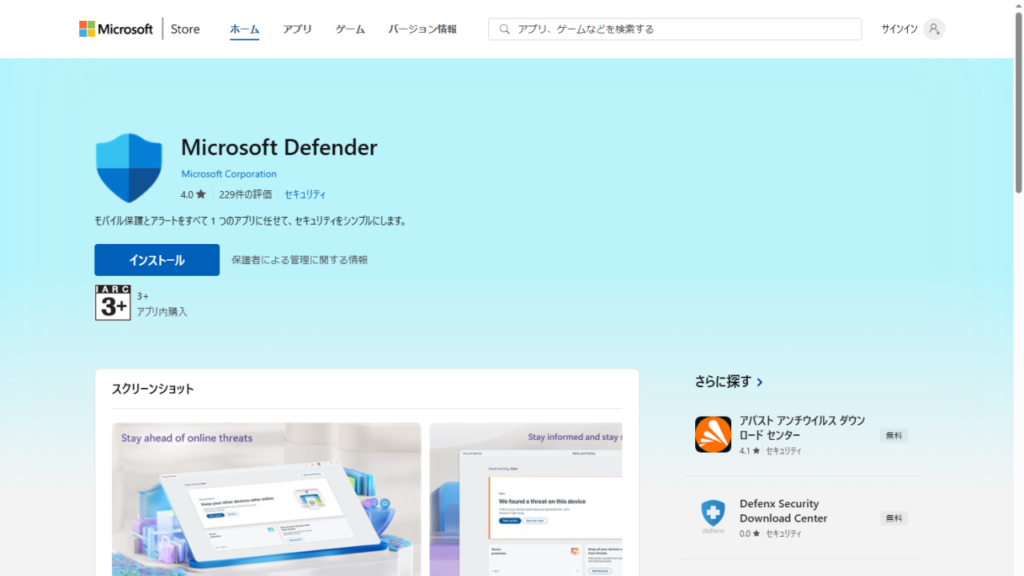Click the search magnifier icon
1024x576 pixels.
[504, 29]
